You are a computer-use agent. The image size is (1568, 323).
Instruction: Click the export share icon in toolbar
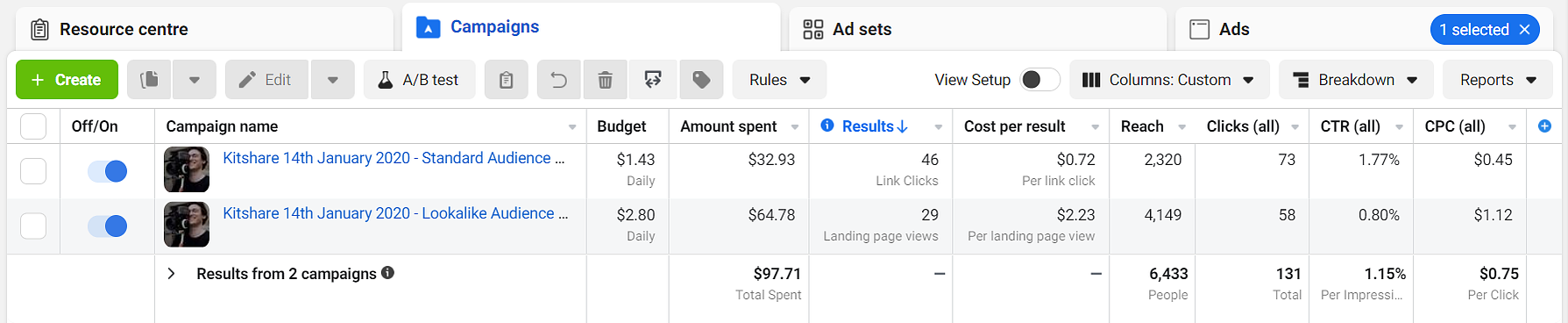[x=653, y=80]
